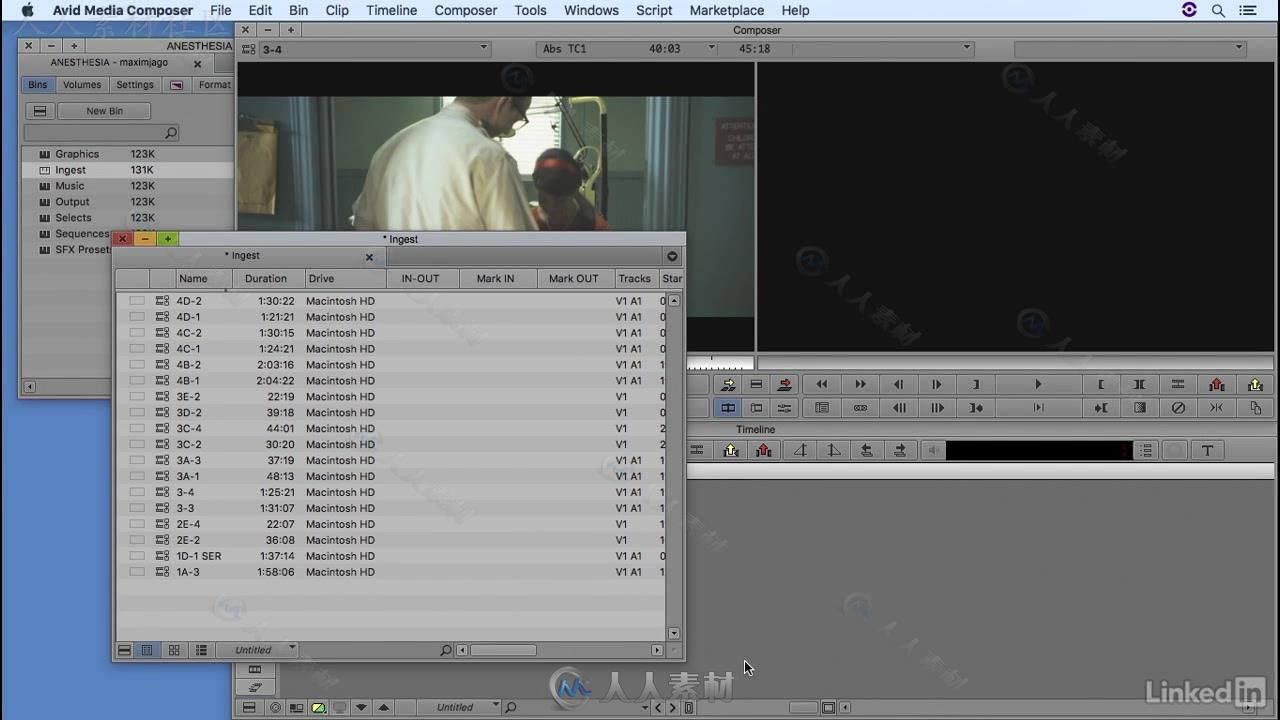The height and width of the screenshot is (720, 1280).
Task: Click Ingest bin search magnifier icon
Action: point(446,650)
